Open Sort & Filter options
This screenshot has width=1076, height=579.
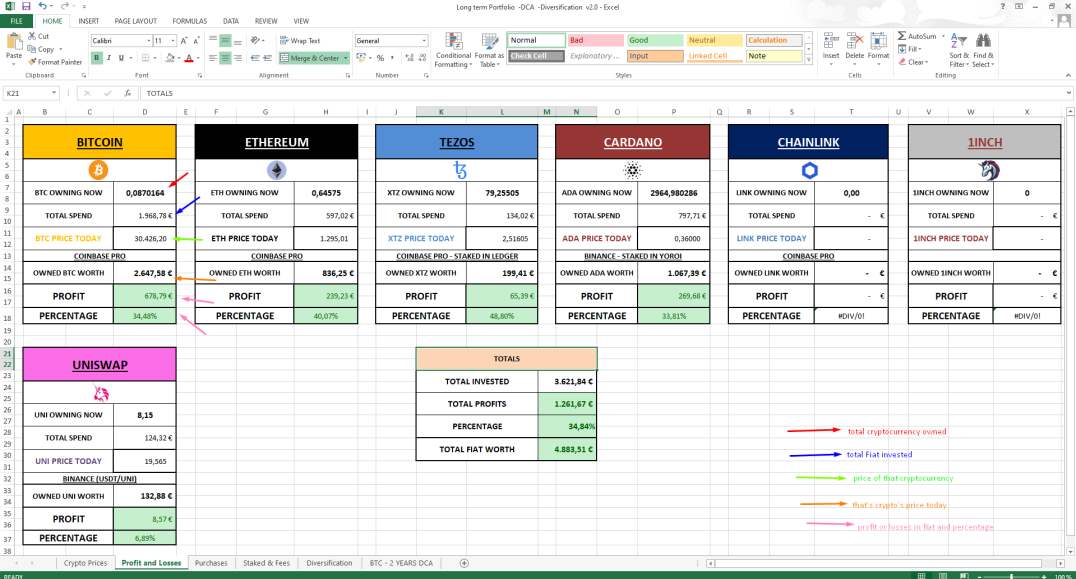click(959, 50)
